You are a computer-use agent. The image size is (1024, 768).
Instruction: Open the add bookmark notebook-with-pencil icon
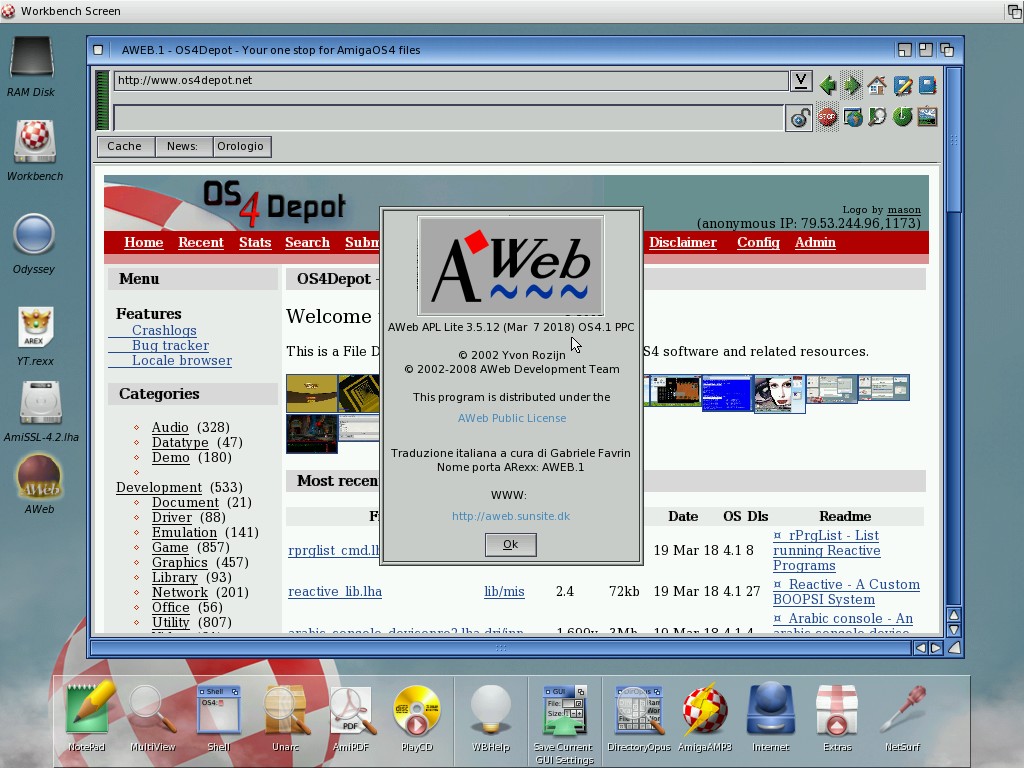(902, 86)
